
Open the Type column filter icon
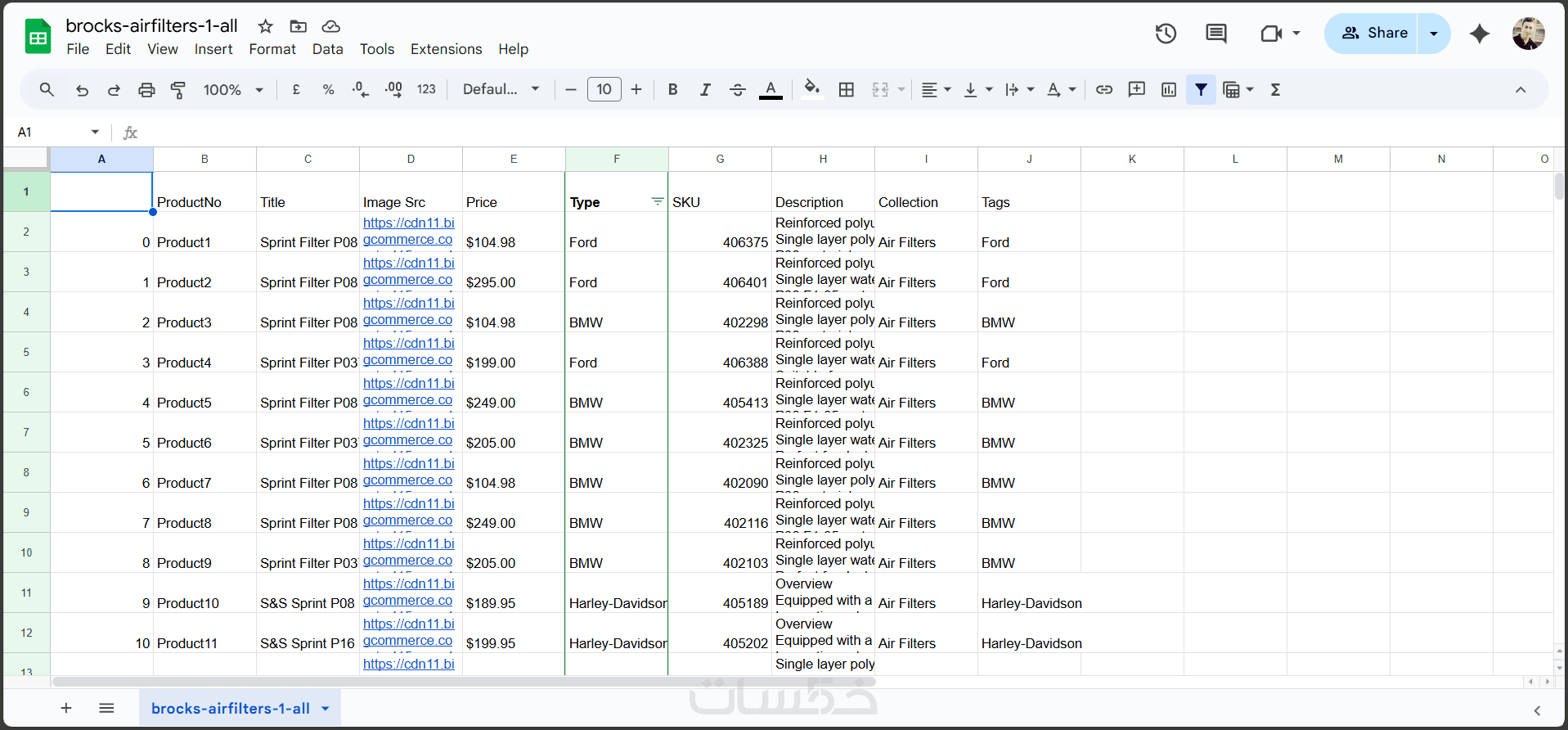point(657,201)
